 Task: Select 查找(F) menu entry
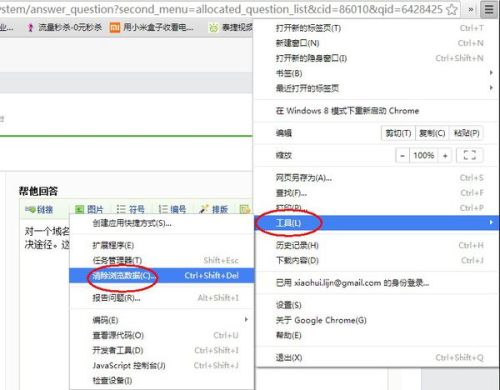tap(377, 193)
